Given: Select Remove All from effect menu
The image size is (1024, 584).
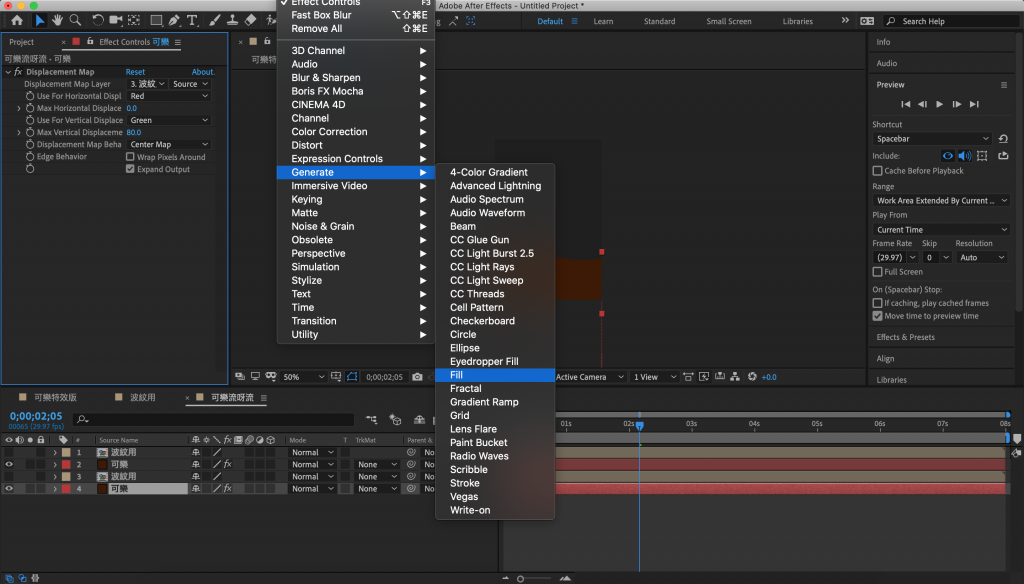Looking at the screenshot, I should click(x=356, y=29).
